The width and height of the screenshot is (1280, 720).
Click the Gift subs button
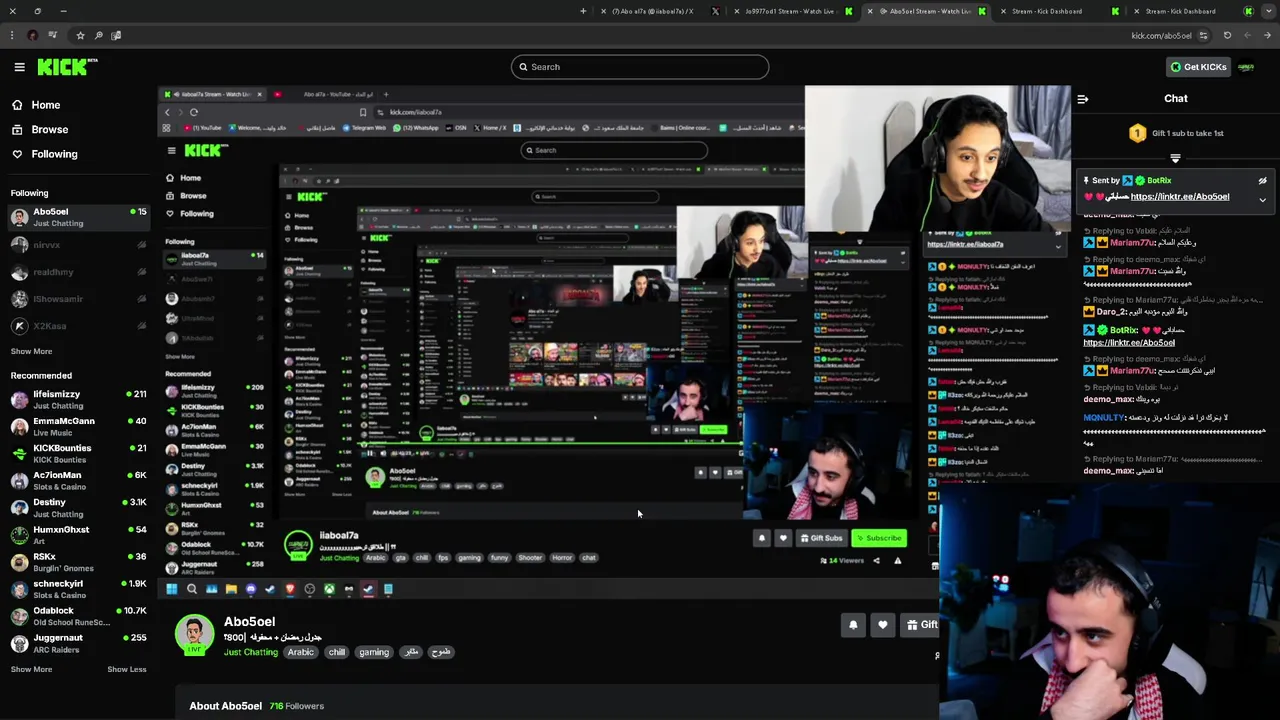[921, 625]
